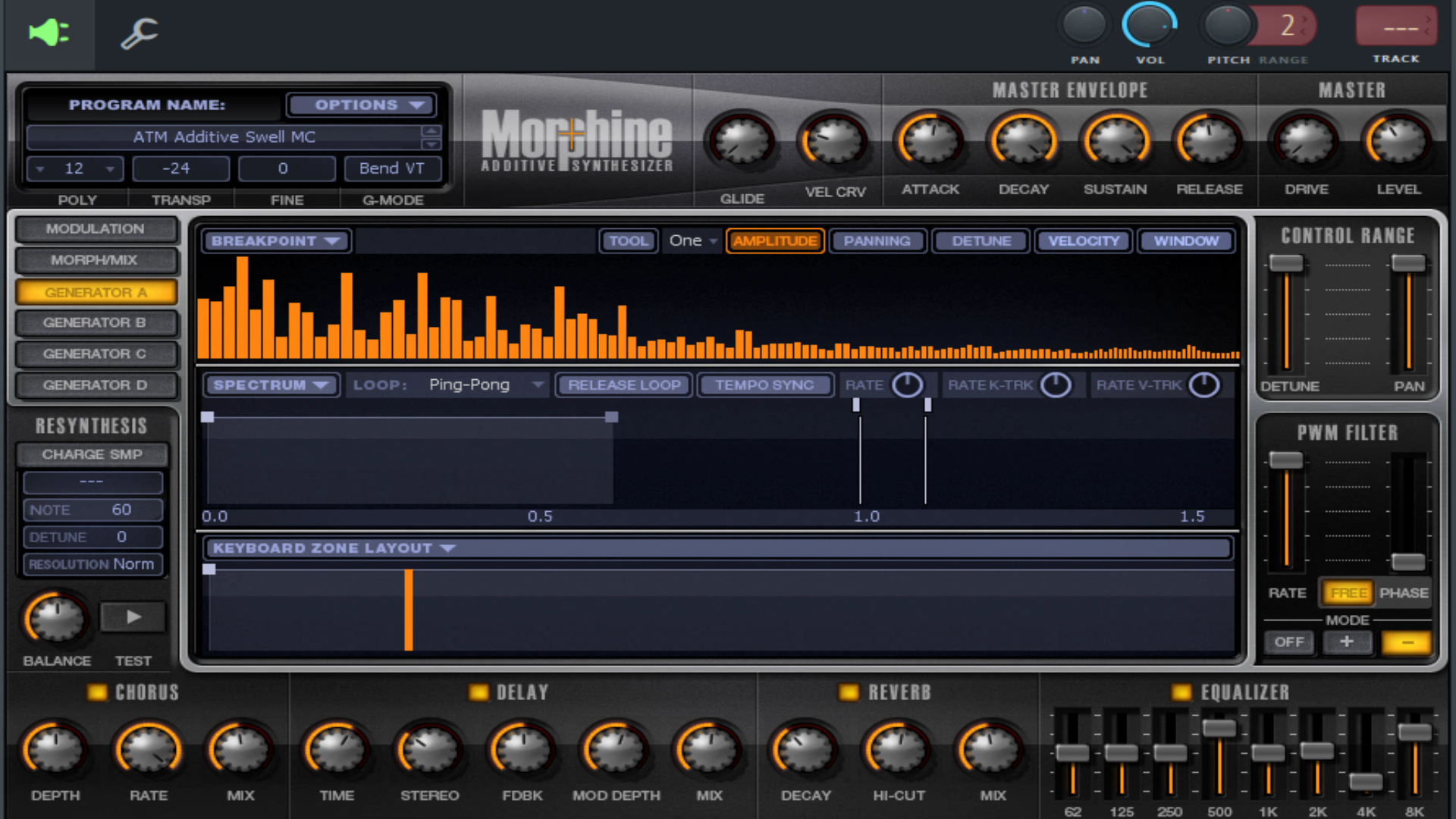
Task: Select the VELOCITY view mode
Action: [x=1084, y=240]
